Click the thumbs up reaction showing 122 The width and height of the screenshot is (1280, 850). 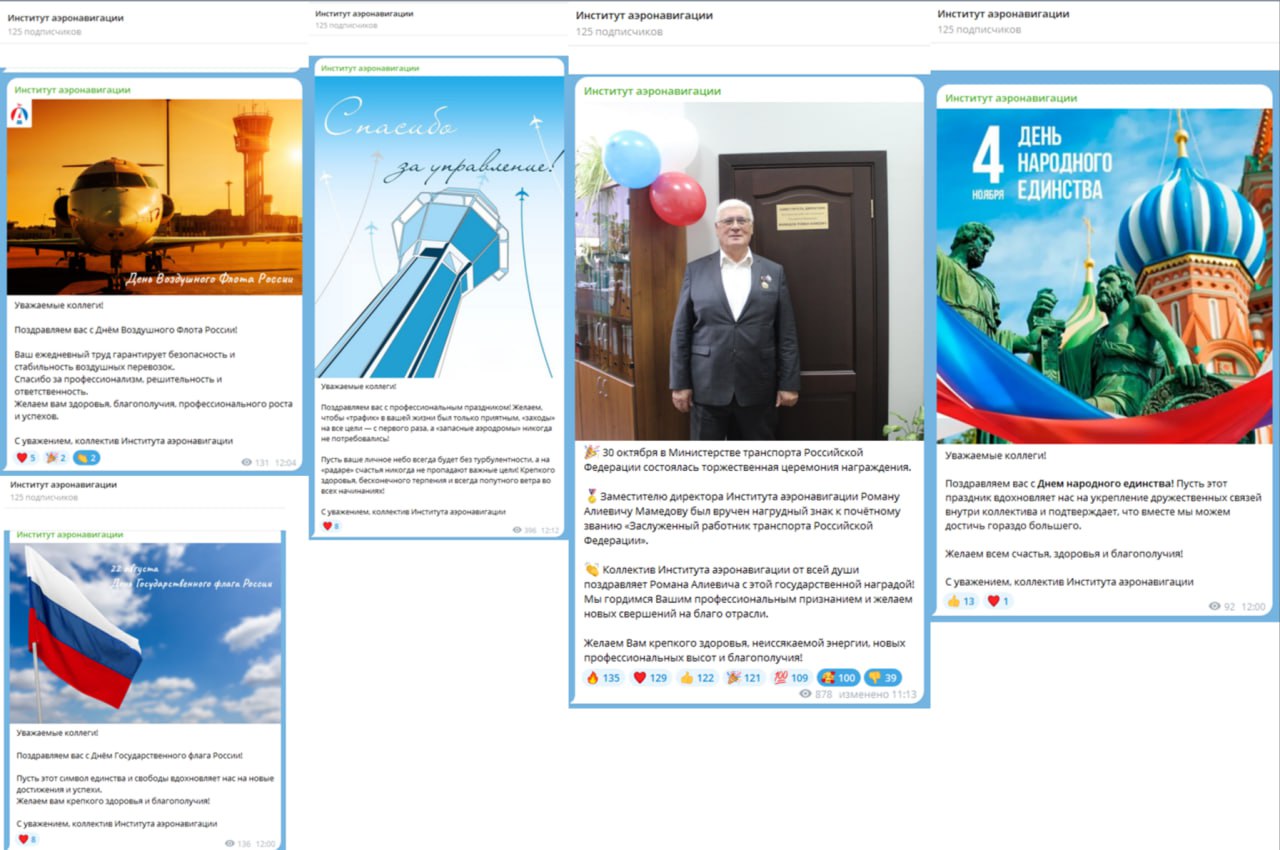pyautogui.click(x=697, y=677)
